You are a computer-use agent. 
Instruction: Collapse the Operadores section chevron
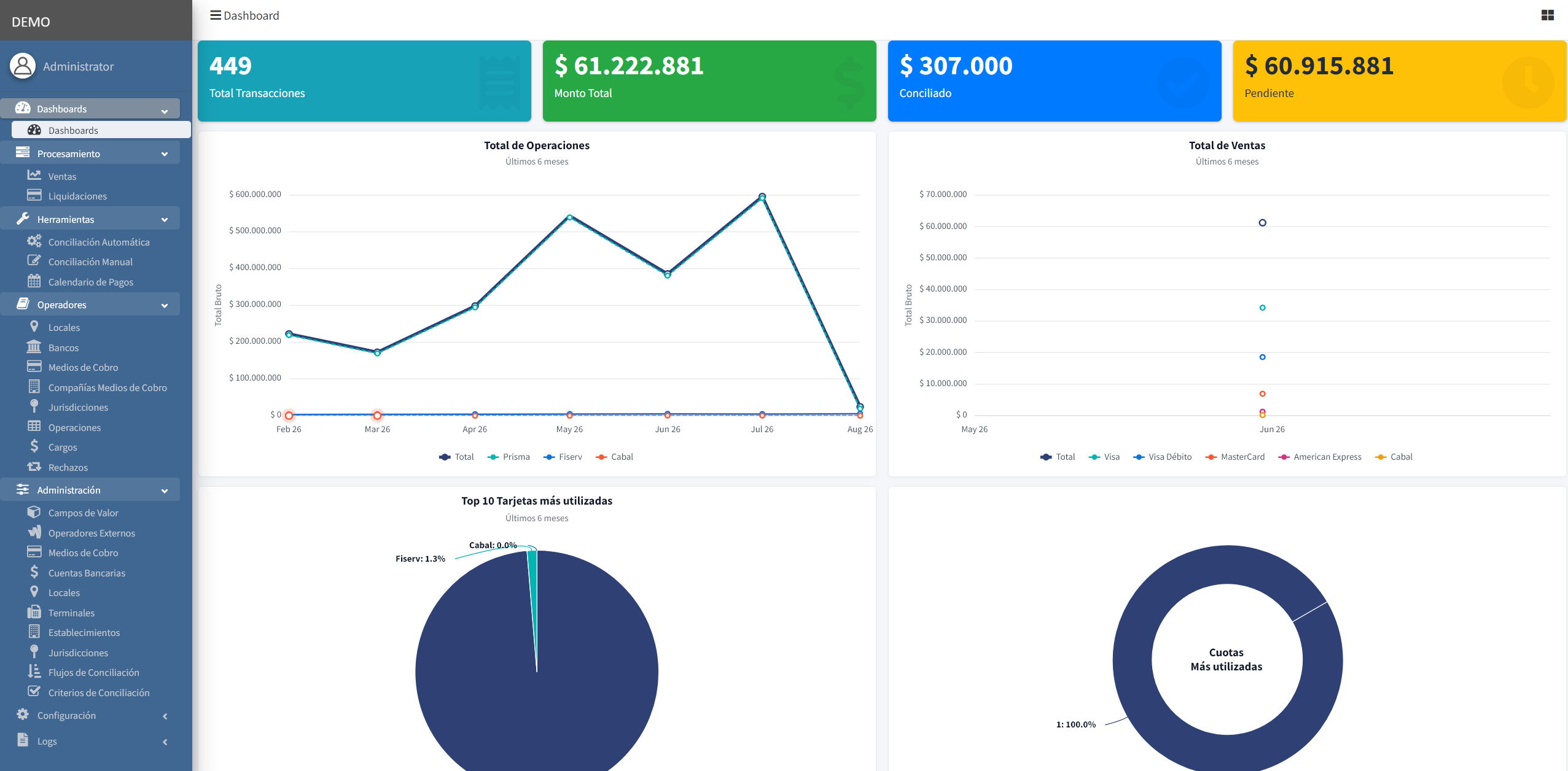tap(165, 305)
